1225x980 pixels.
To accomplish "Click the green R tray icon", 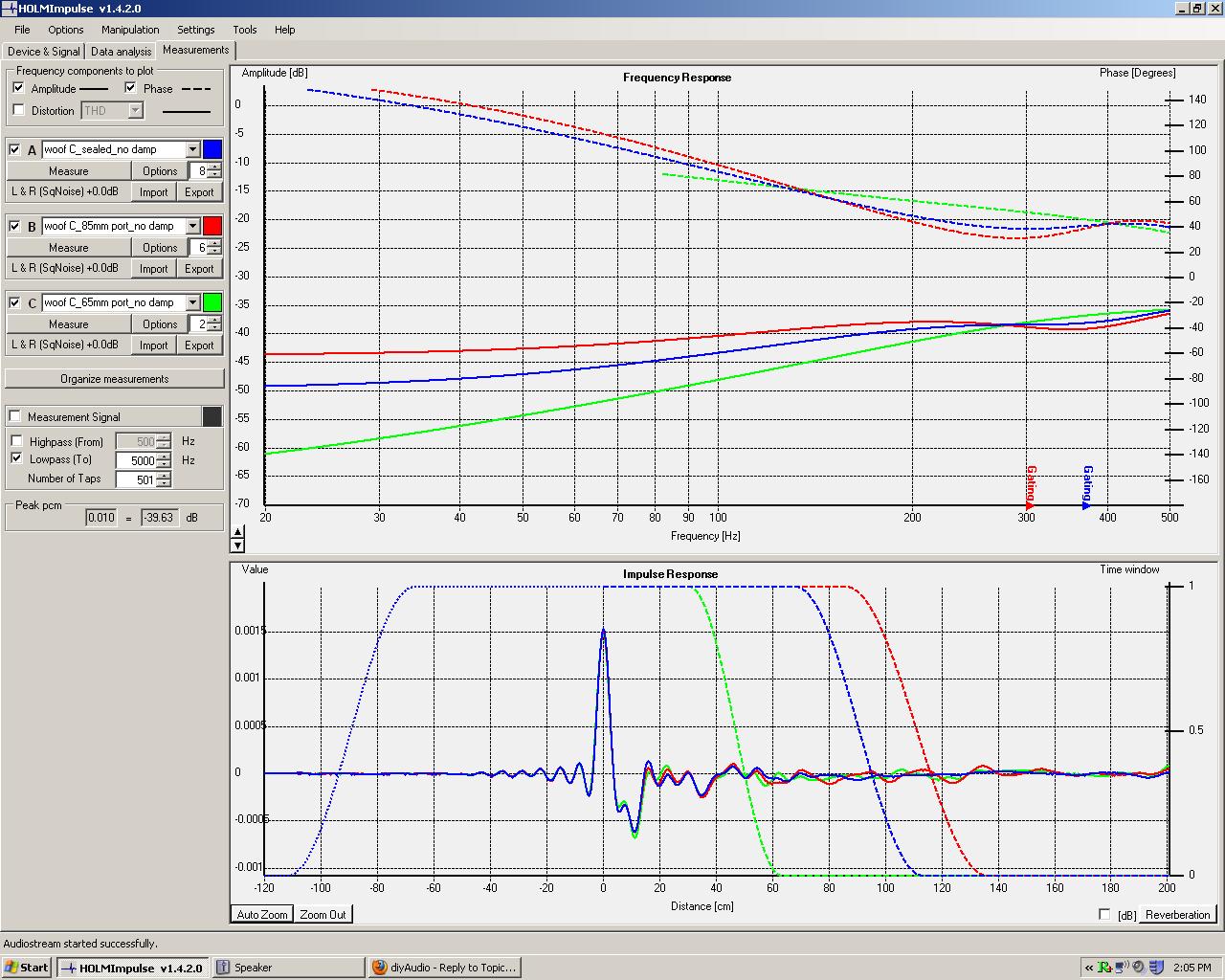I will pos(1104,968).
